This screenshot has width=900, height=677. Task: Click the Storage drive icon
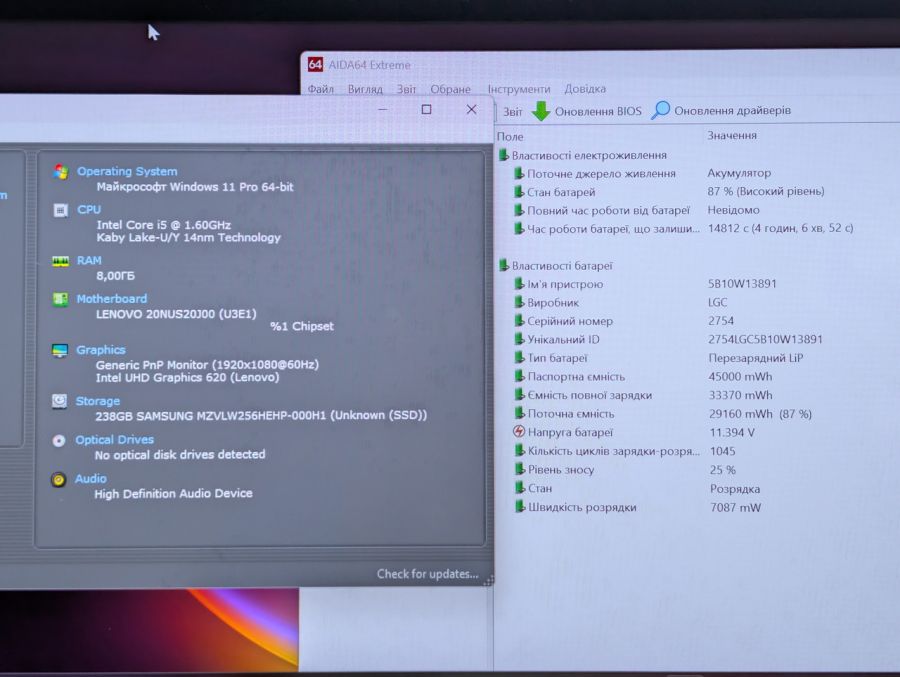click(59, 401)
